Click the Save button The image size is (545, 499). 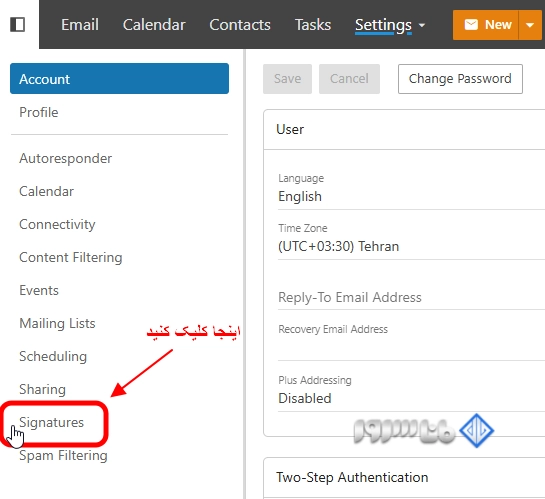pyautogui.click(x=287, y=79)
